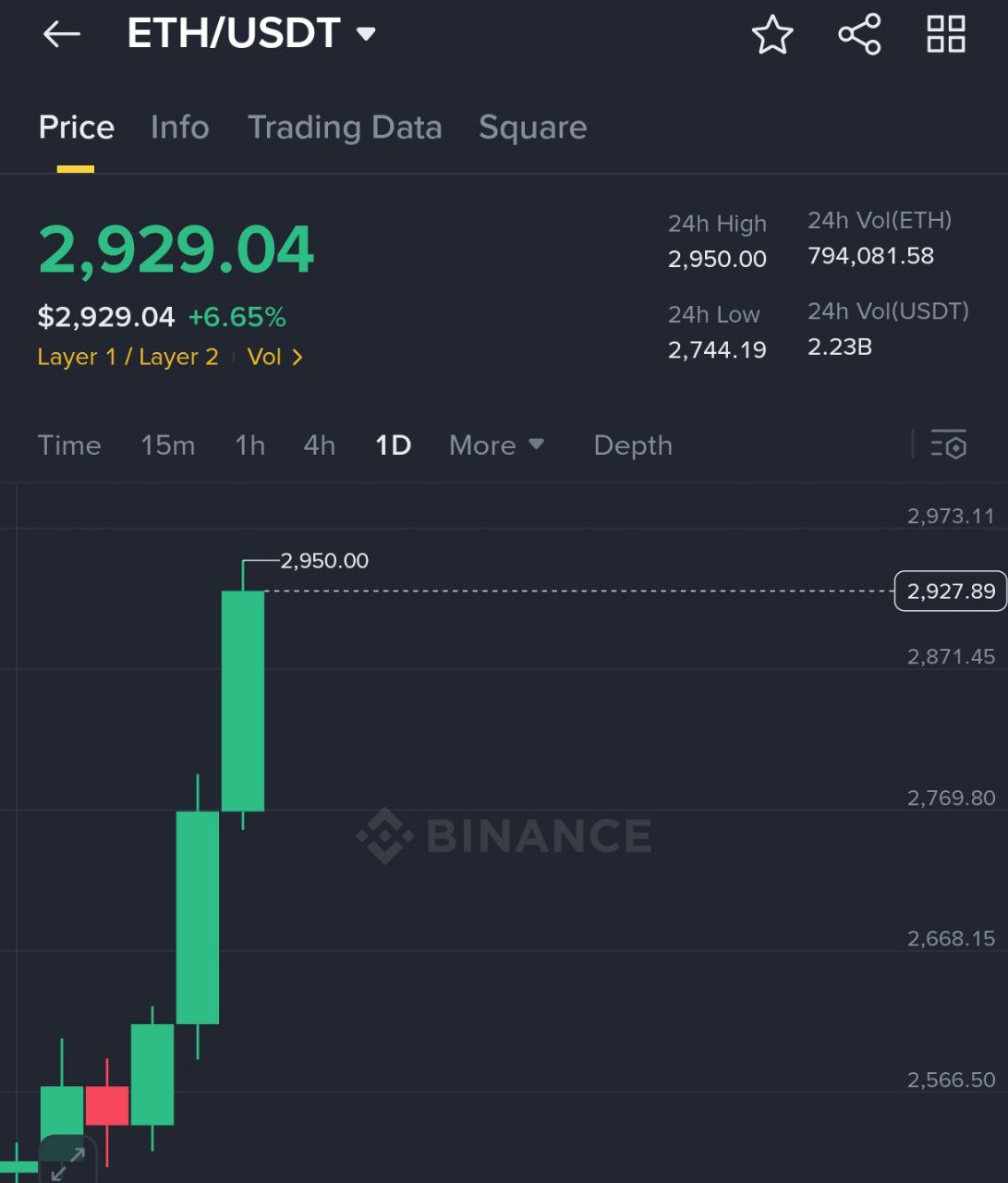Click the 2,927.89 current price marker

coord(951,591)
